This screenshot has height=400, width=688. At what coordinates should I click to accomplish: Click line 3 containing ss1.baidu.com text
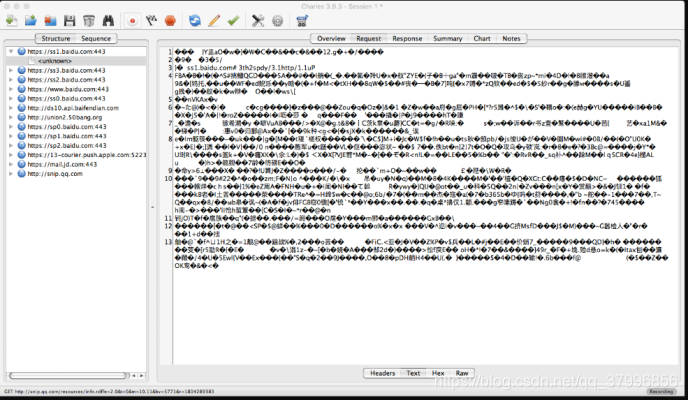click(x=245, y=68)
